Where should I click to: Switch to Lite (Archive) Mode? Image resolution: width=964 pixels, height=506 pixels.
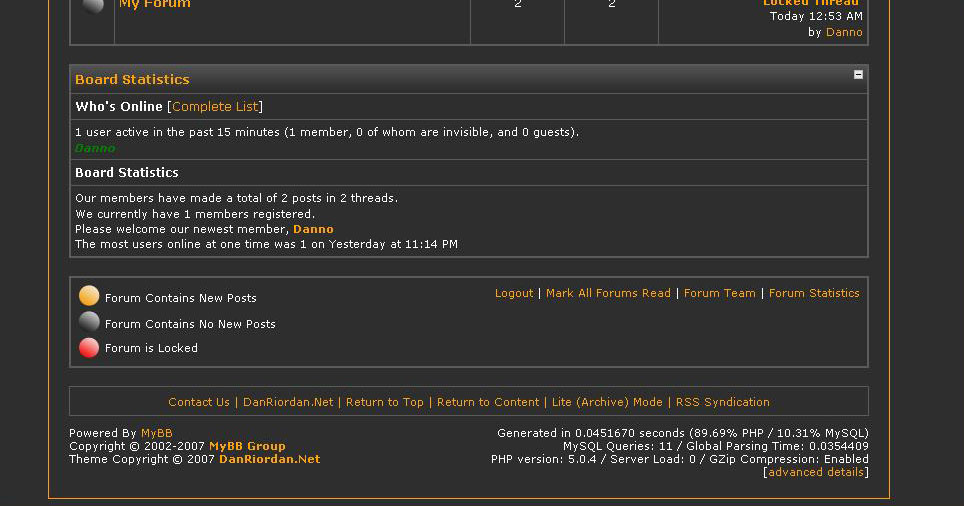607,402
